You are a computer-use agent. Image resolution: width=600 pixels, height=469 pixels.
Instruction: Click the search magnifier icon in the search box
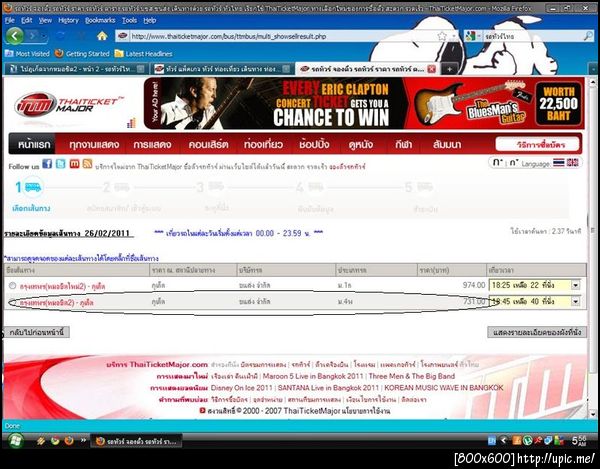[x=587, y=36]
